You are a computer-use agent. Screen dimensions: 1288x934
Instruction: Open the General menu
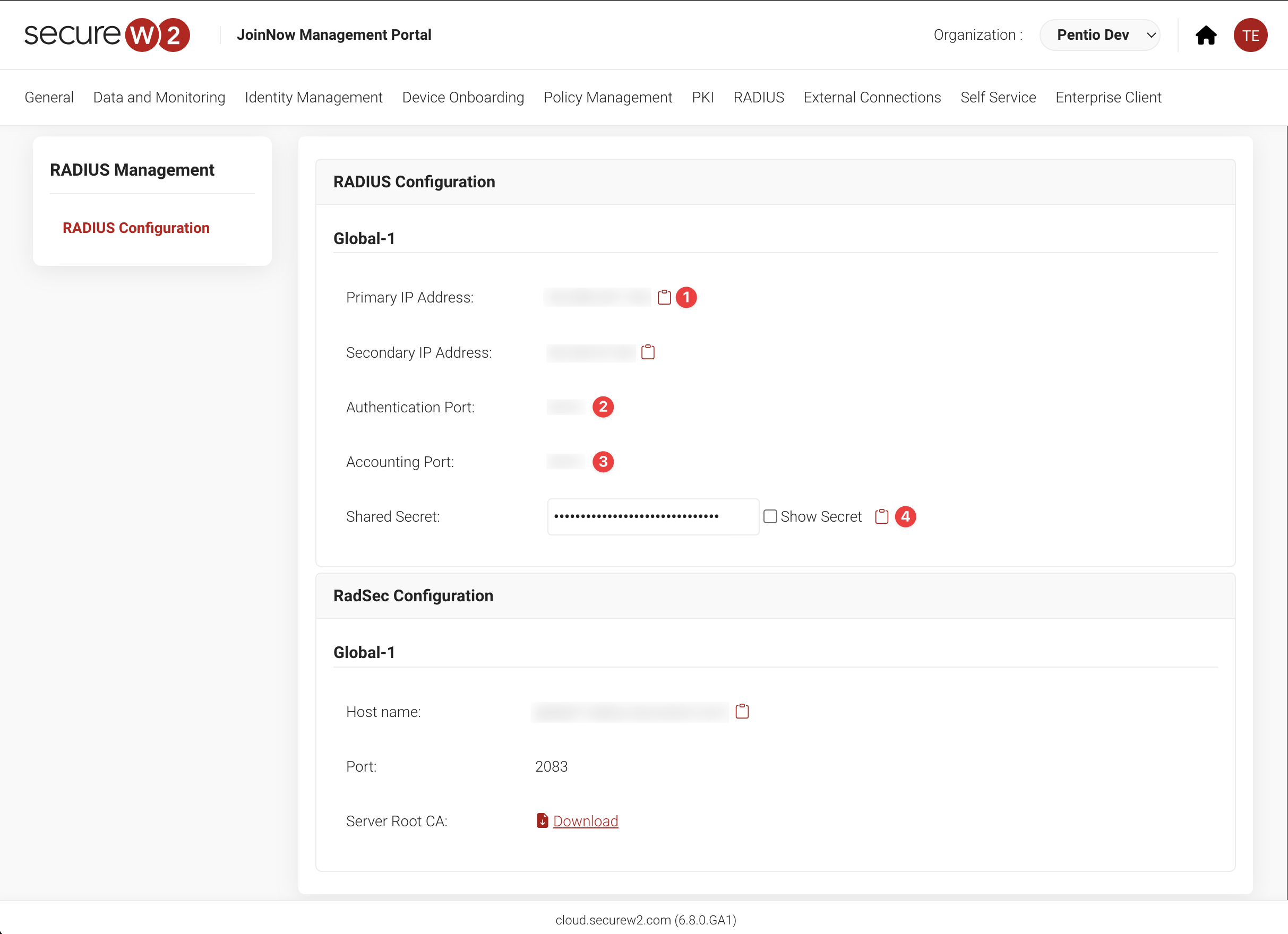tap(49, 97)
